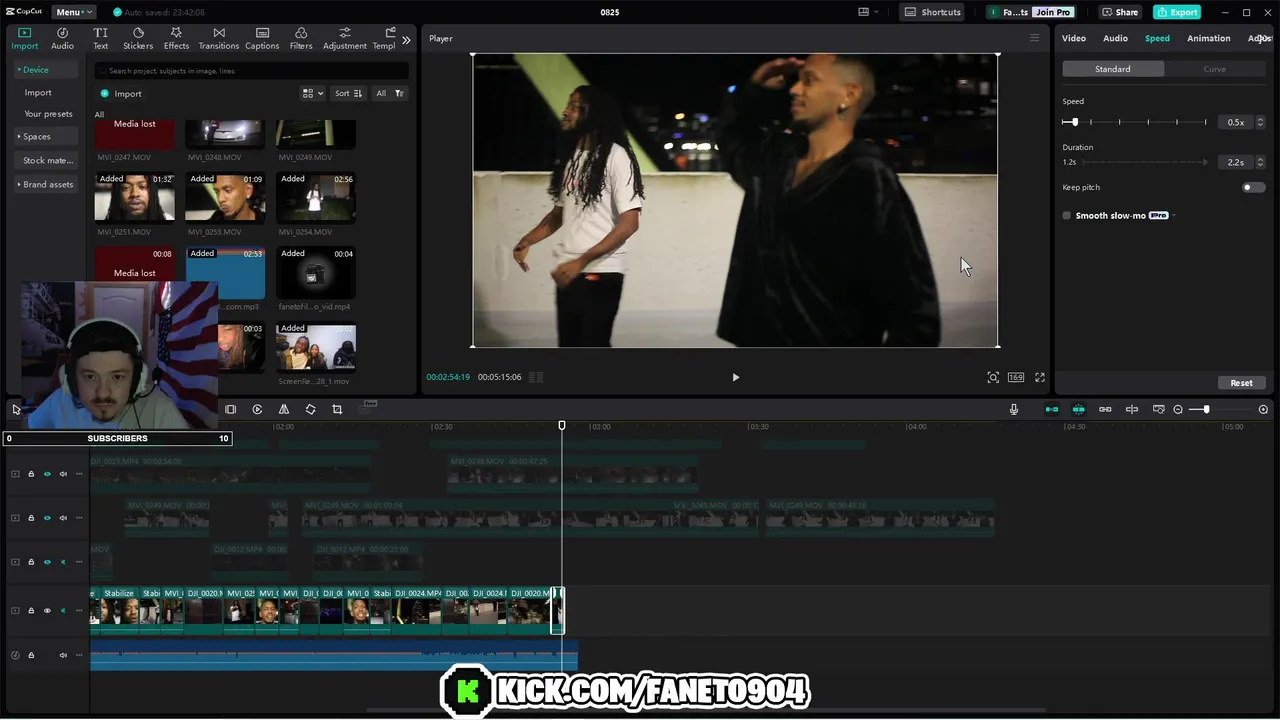Screen dimensions: 1280x720
Task: Open the Text tool panel
Action: [x=101, y=39]
